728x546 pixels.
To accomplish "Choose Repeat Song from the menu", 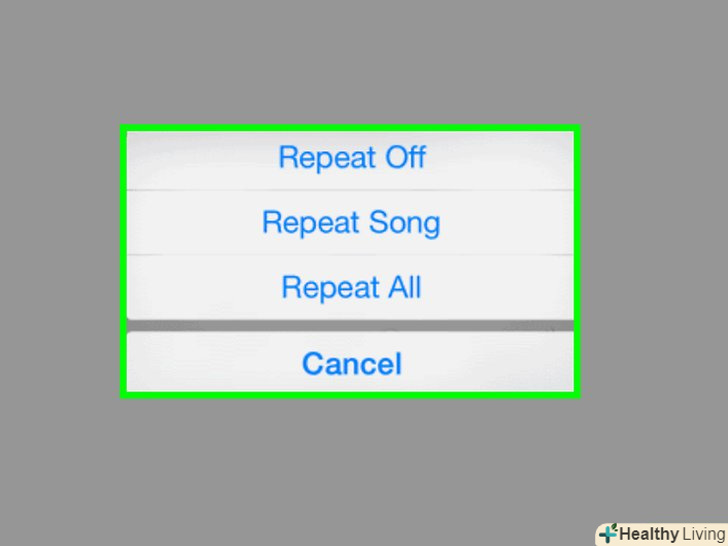I will click(351, 222).
